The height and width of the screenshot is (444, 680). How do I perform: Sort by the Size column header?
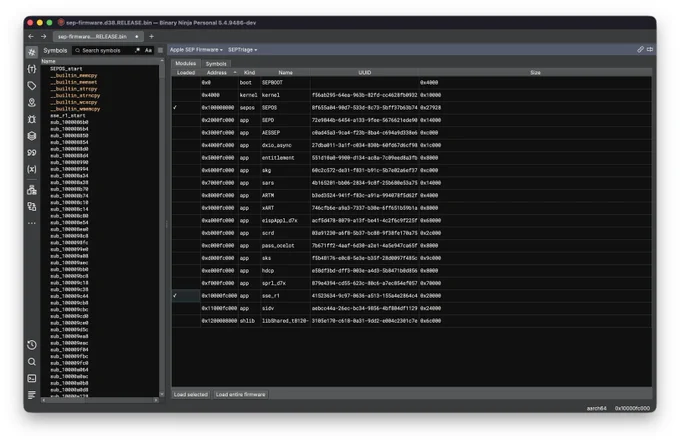point(535,72)
